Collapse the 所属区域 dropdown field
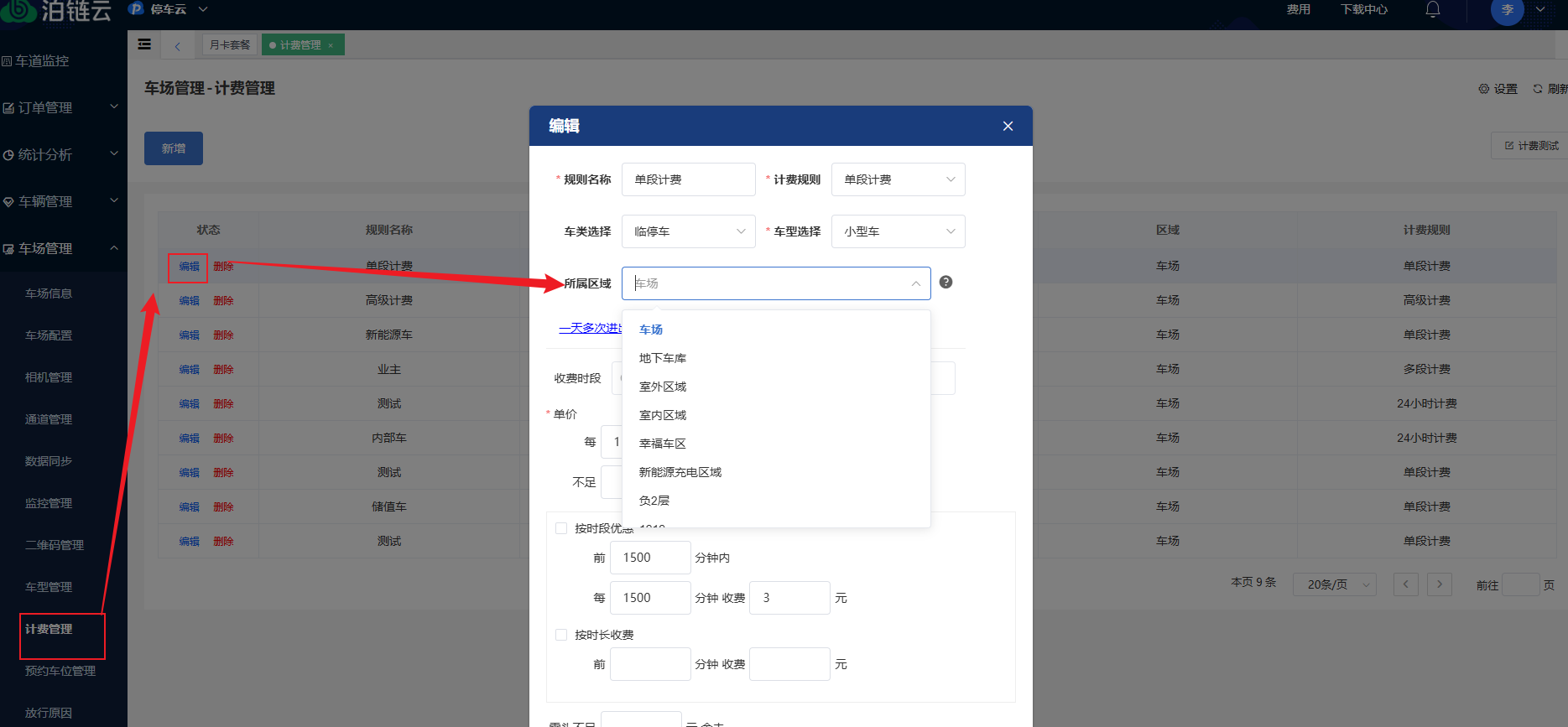1568x727 pixels. (x=776, y=283)
